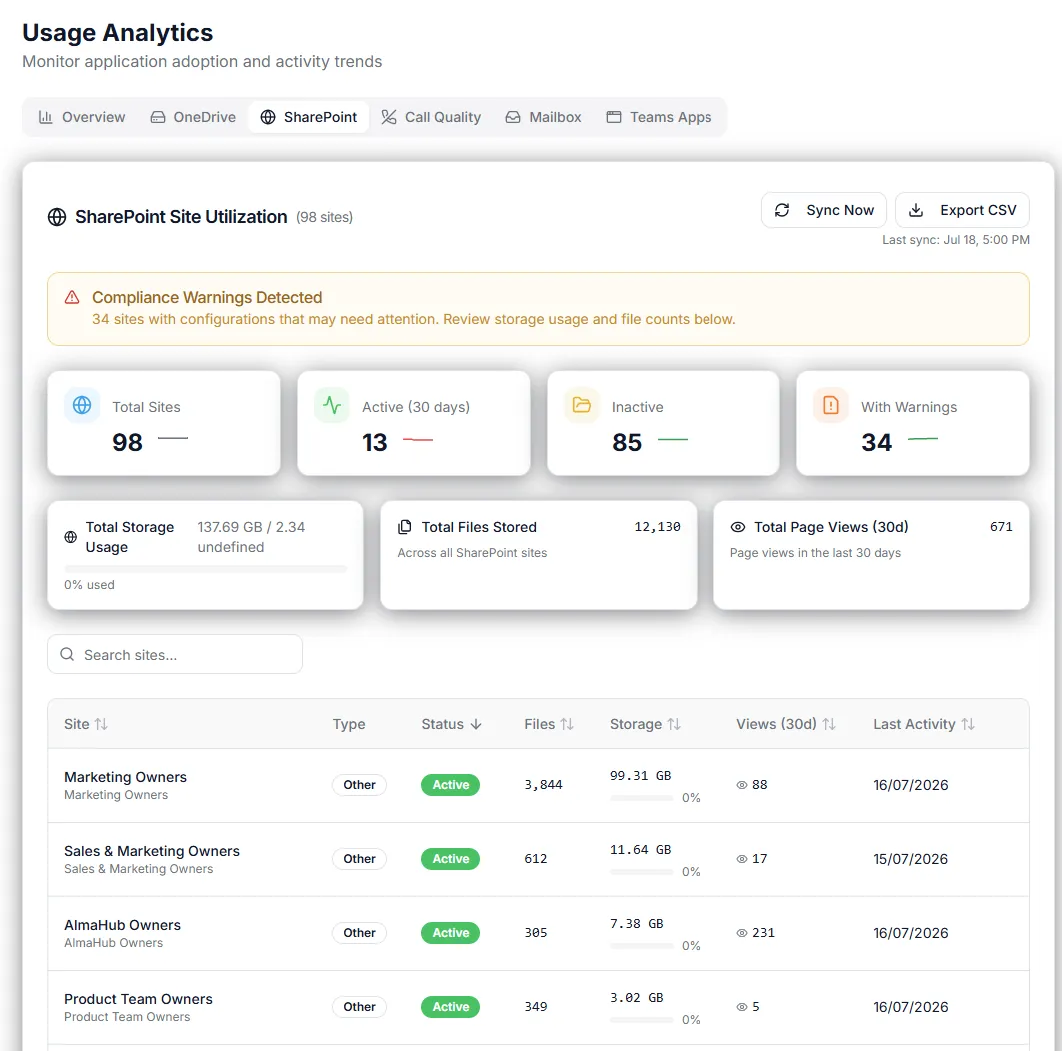The image size is (1062, 1051).
Task: Sort table by Views (30d) column
Action: (x=786, y=724)
